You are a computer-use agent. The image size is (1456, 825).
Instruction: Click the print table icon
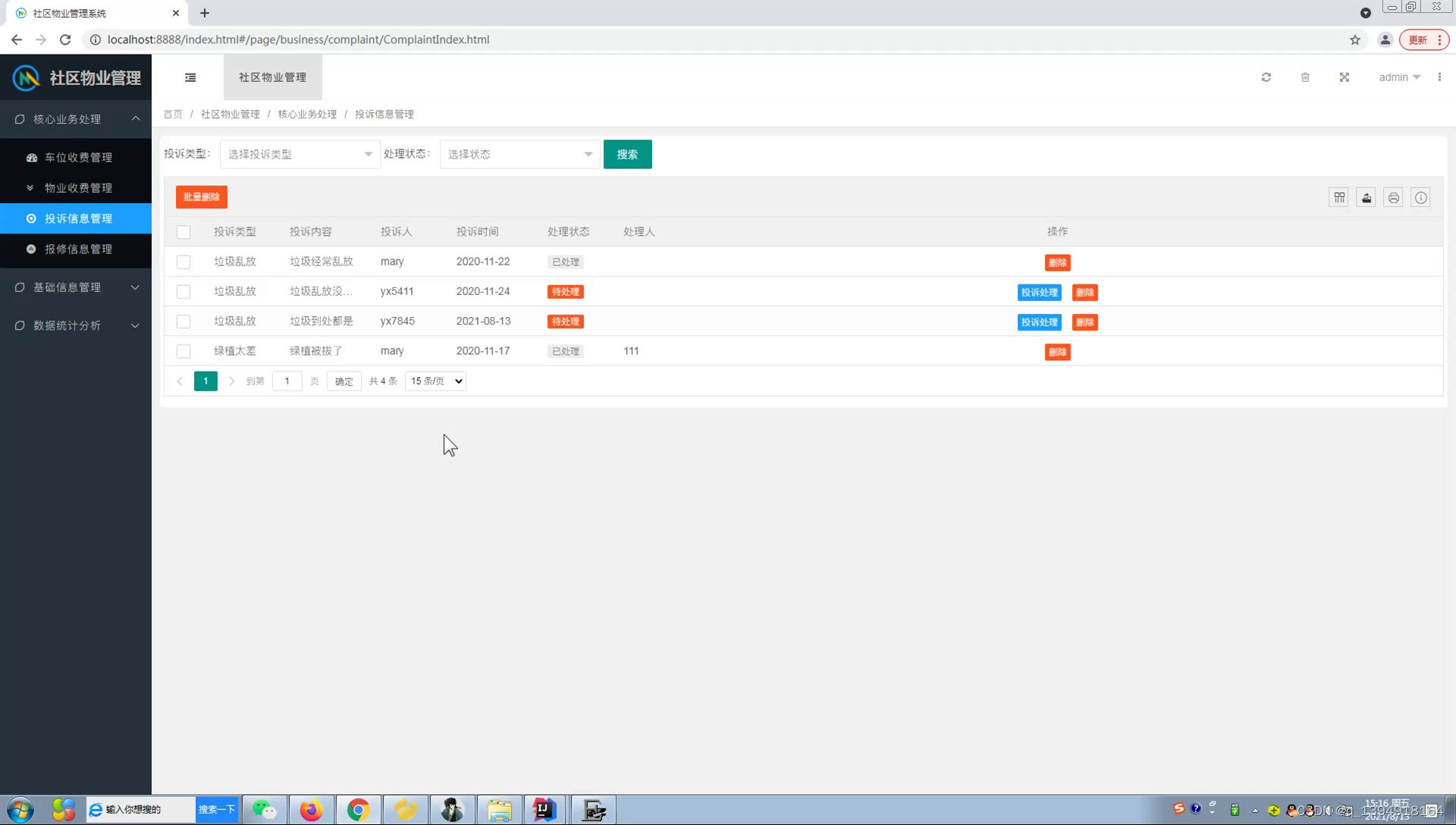click(1394, 198)
